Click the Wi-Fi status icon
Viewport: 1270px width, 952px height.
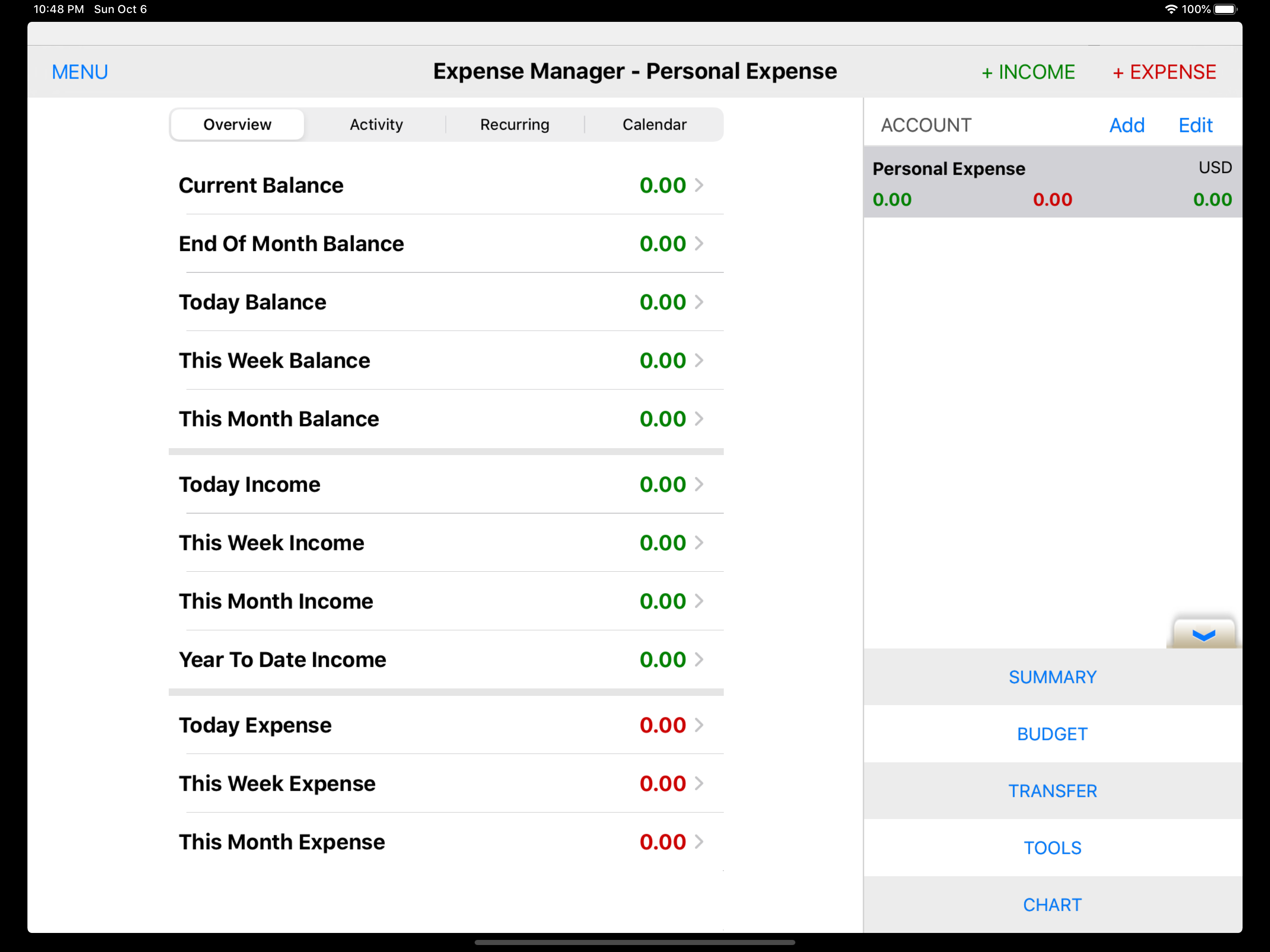[1171, 9]
